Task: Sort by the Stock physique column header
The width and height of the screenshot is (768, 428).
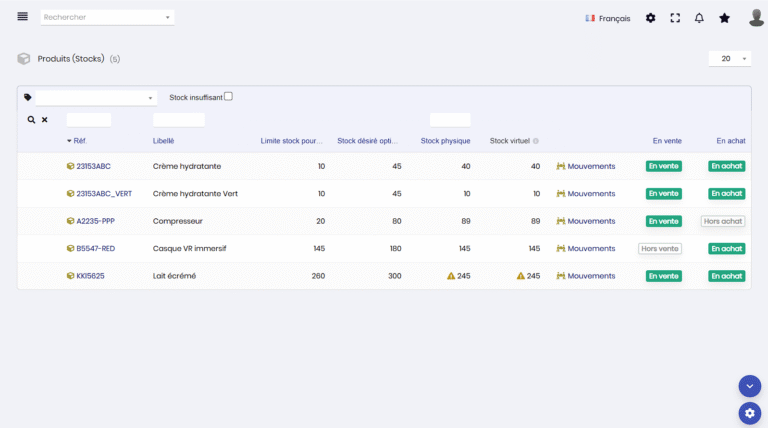Action: click(x=445, y=141)
